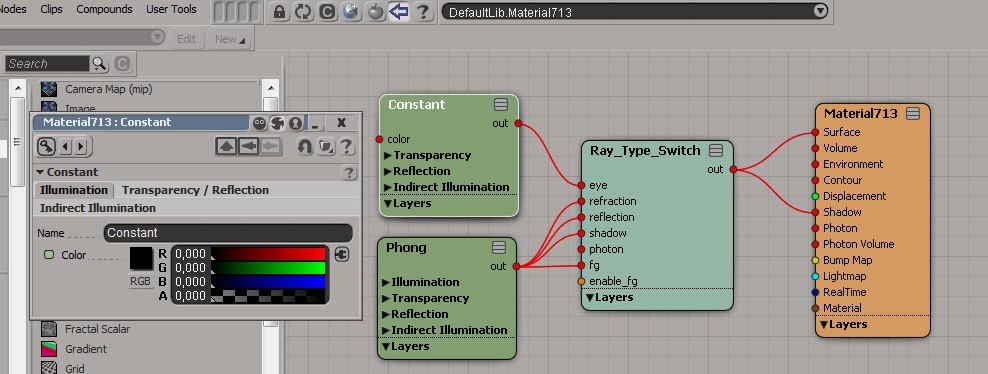Switch to Transparency / Reflection tab
Screen dimensions: 988x374
coord(195,190)
